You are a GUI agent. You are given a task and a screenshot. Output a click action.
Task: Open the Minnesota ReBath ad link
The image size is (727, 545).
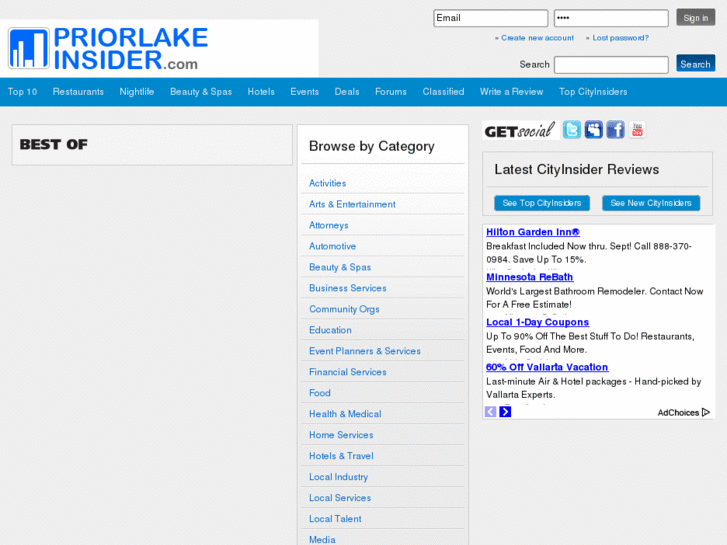pos(529,277)
